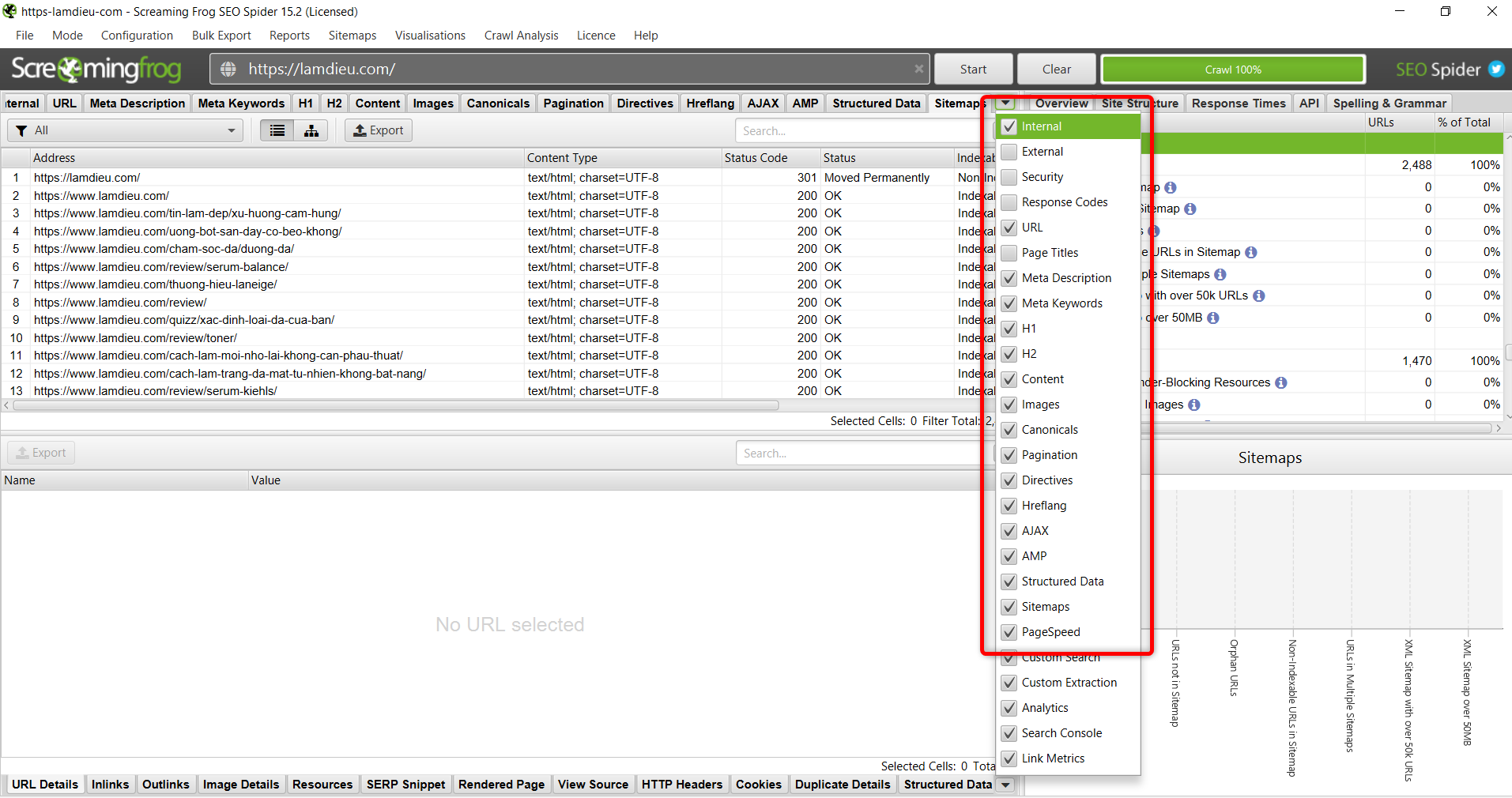Uncheck the Search Console checkbox

[x=1009, y=733]
